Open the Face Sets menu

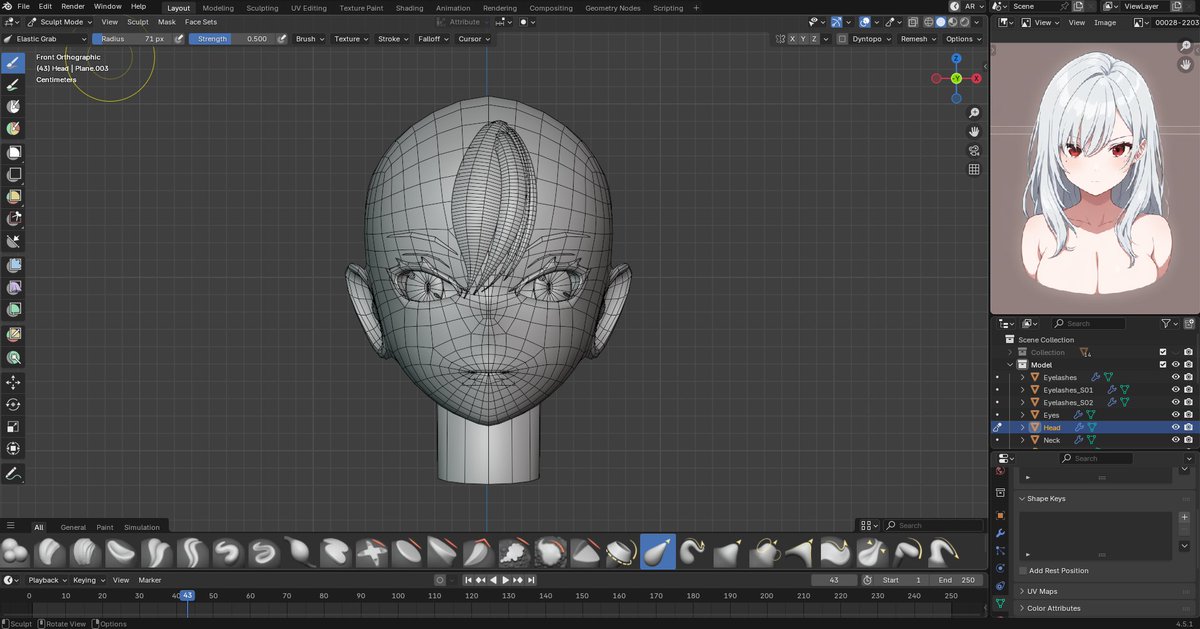(201, 22)
